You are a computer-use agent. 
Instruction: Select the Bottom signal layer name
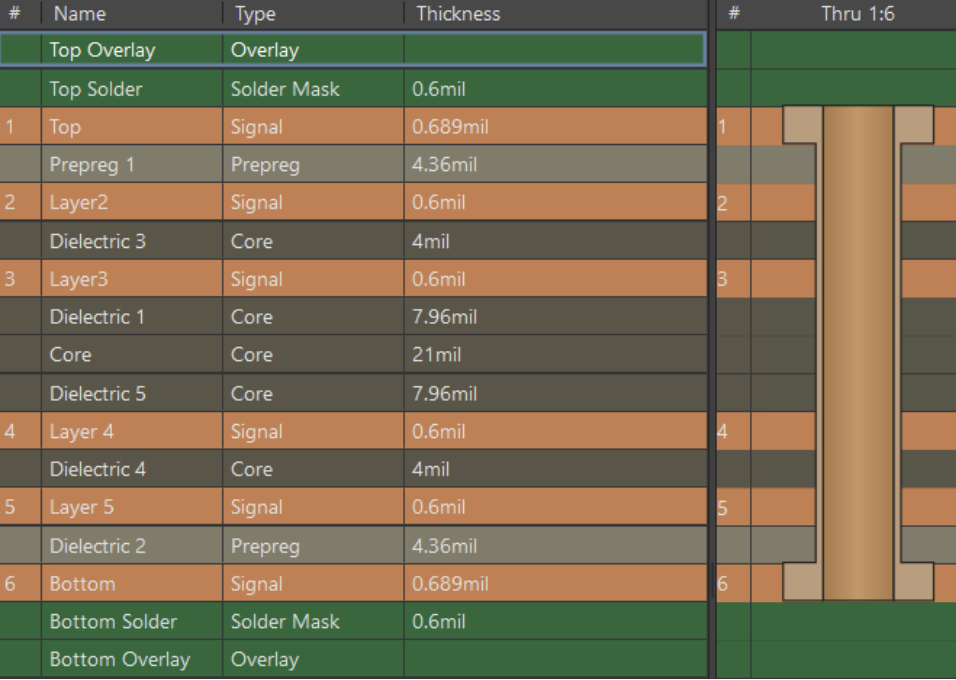click(x=82, y=584)
